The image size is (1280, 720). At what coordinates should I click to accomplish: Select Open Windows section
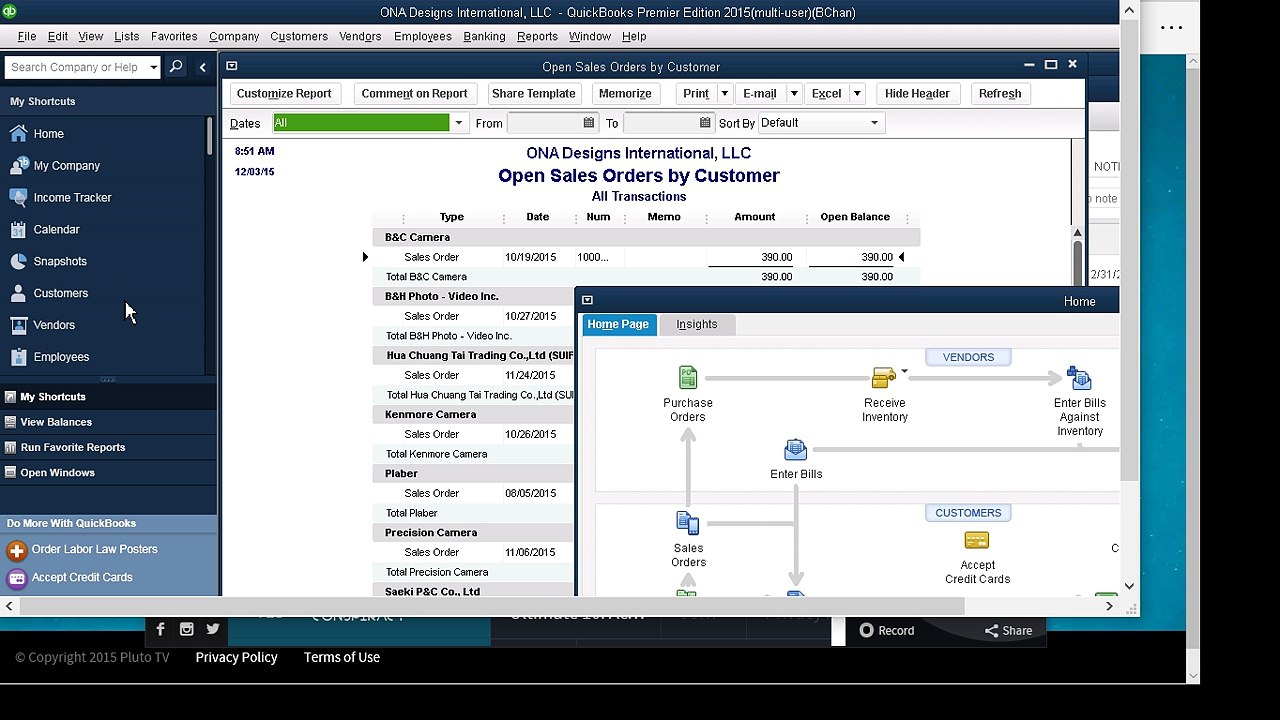pos(108,472)
